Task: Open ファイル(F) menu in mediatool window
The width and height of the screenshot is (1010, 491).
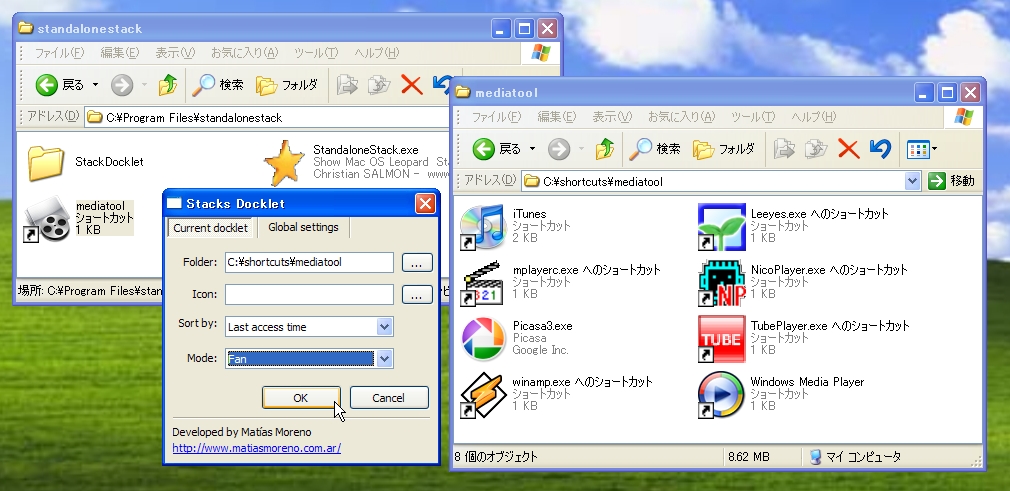Action: point(496,117)
